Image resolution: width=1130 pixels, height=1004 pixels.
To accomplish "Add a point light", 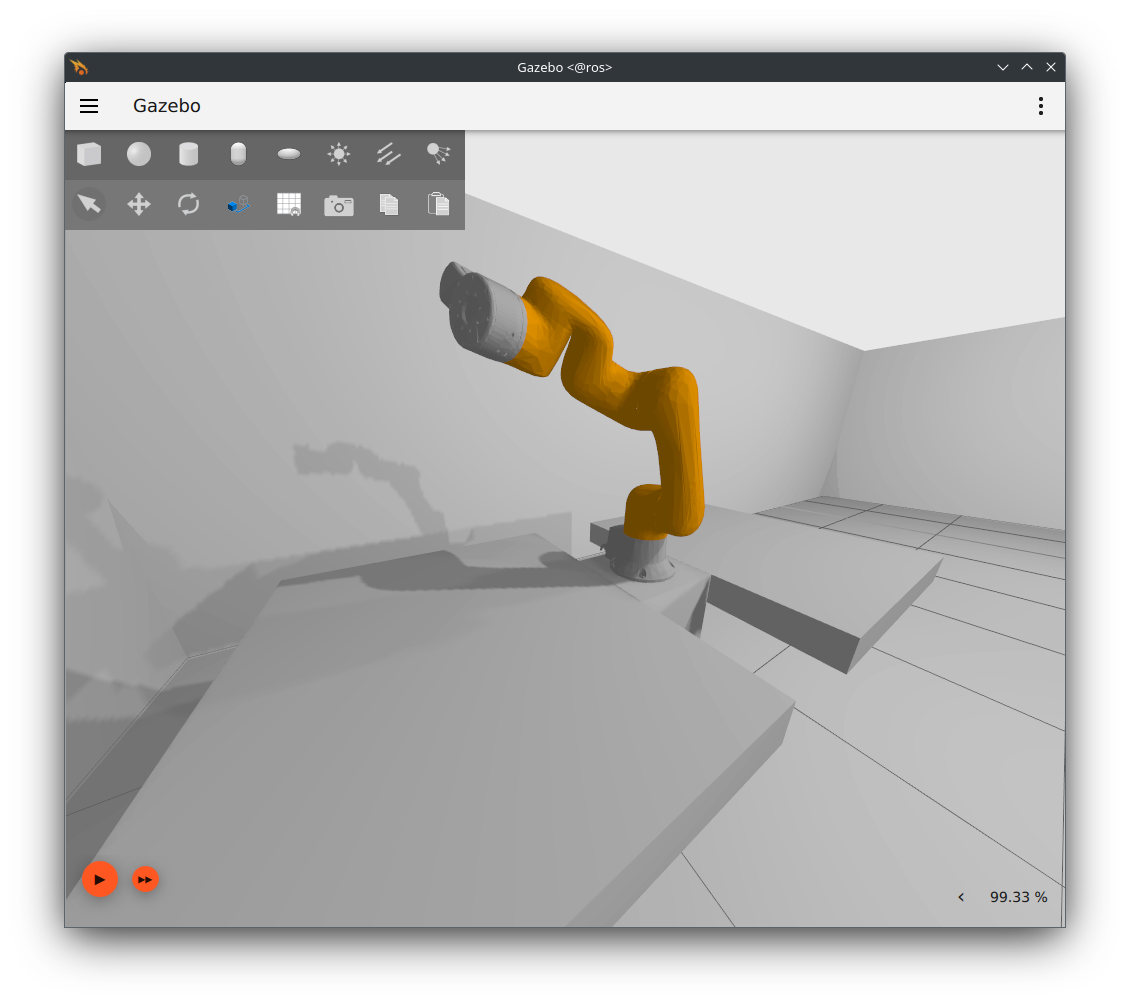I will point(339,154).
